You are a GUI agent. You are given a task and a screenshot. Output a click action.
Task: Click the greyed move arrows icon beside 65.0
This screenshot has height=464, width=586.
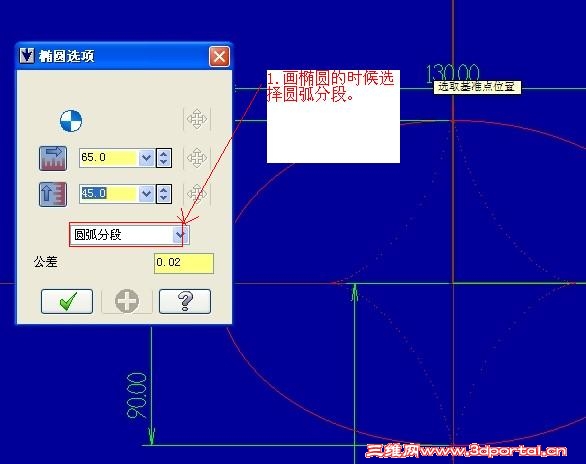pyautogui.click(x=197, y=158)
